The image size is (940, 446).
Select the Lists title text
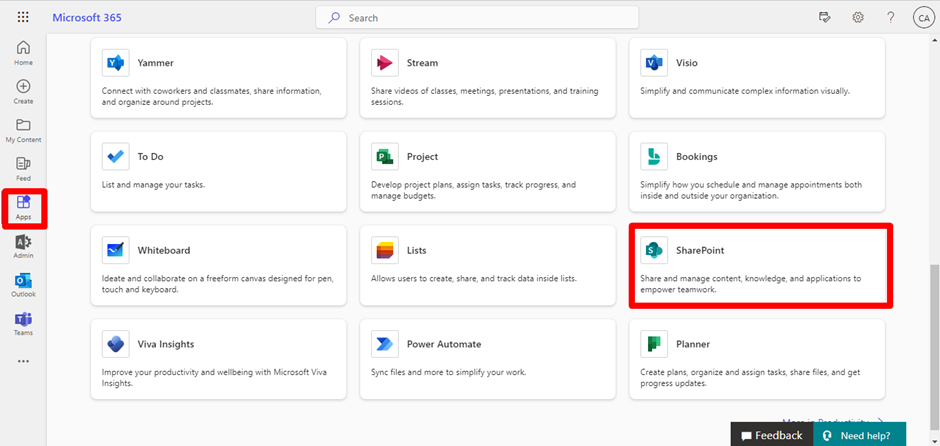coord(417,251)
